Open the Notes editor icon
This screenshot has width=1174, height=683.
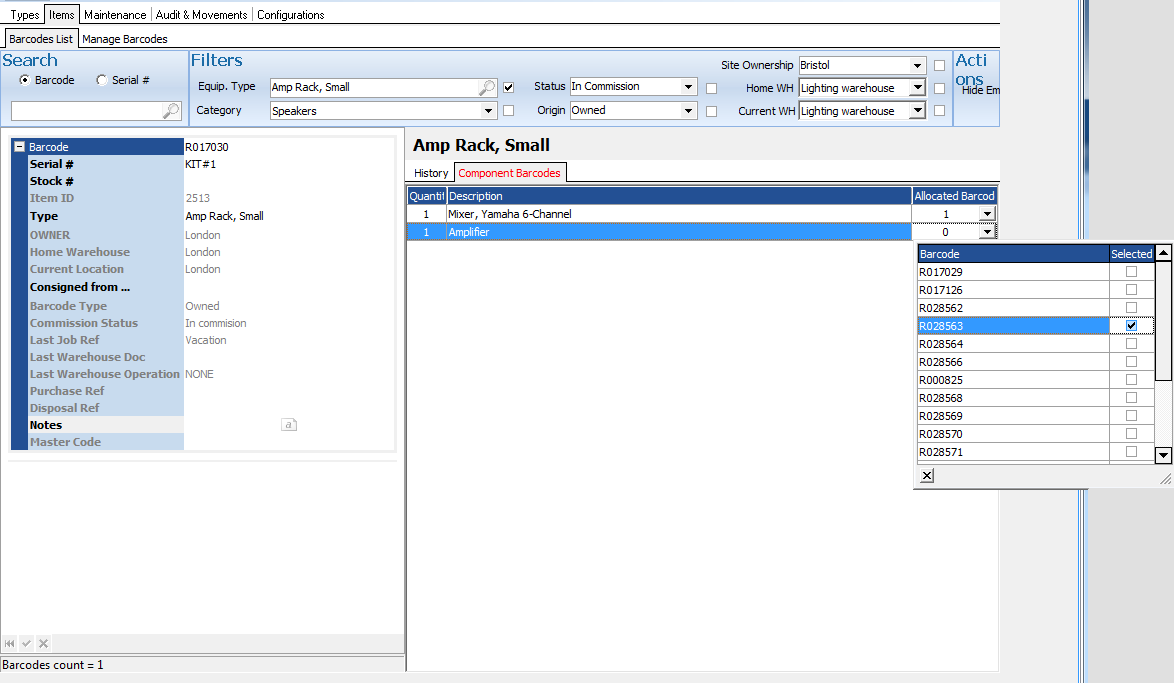[288, 425]
